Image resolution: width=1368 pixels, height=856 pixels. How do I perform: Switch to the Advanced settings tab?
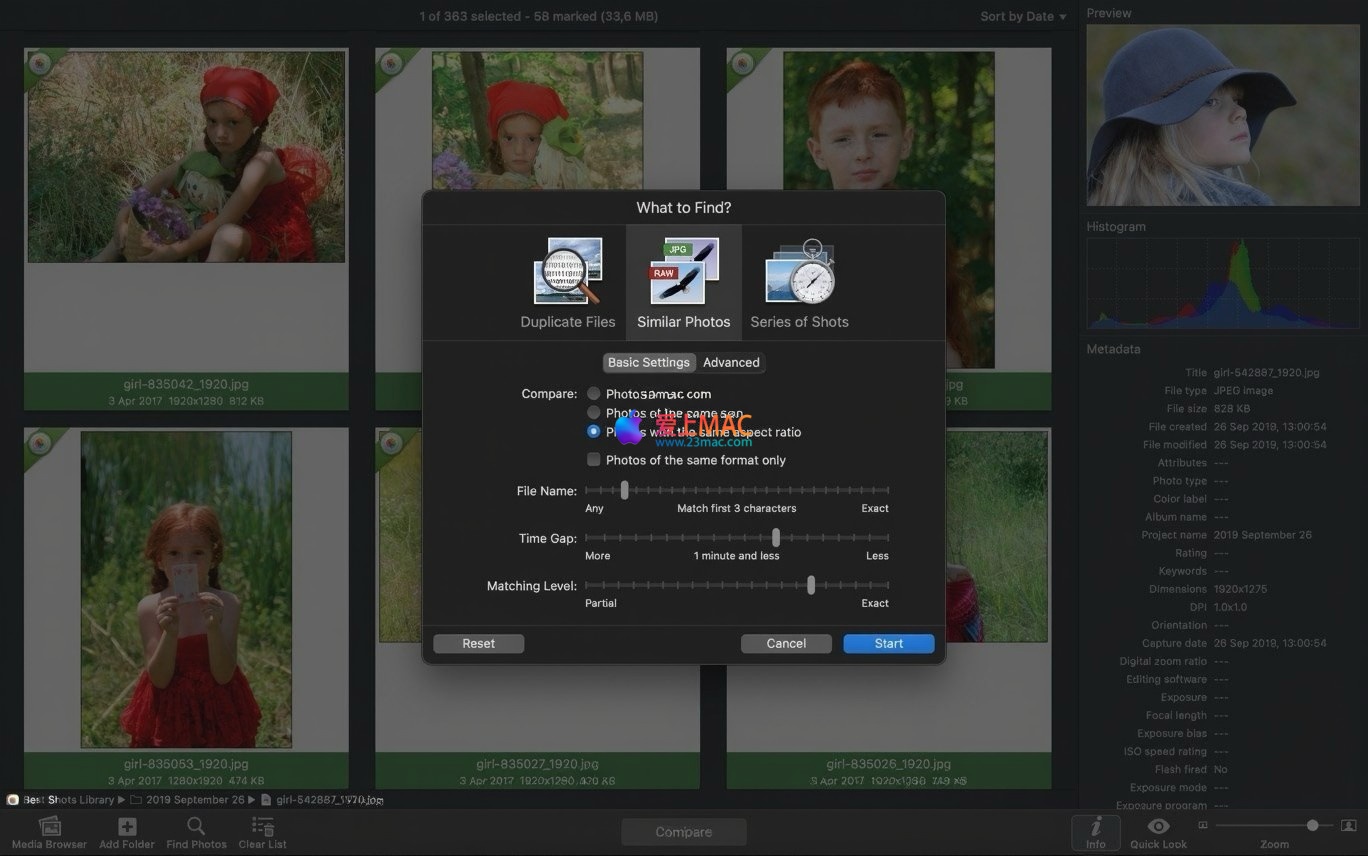coord(731,363)
